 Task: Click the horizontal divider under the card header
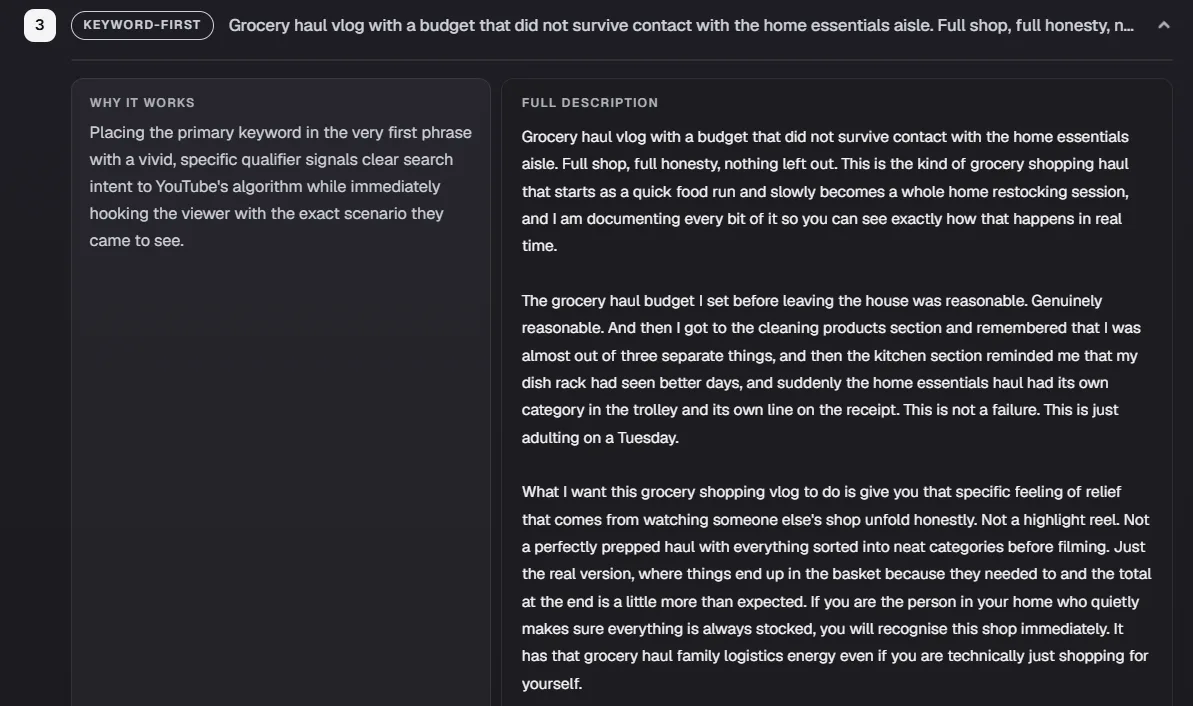[x=622, y=59]
